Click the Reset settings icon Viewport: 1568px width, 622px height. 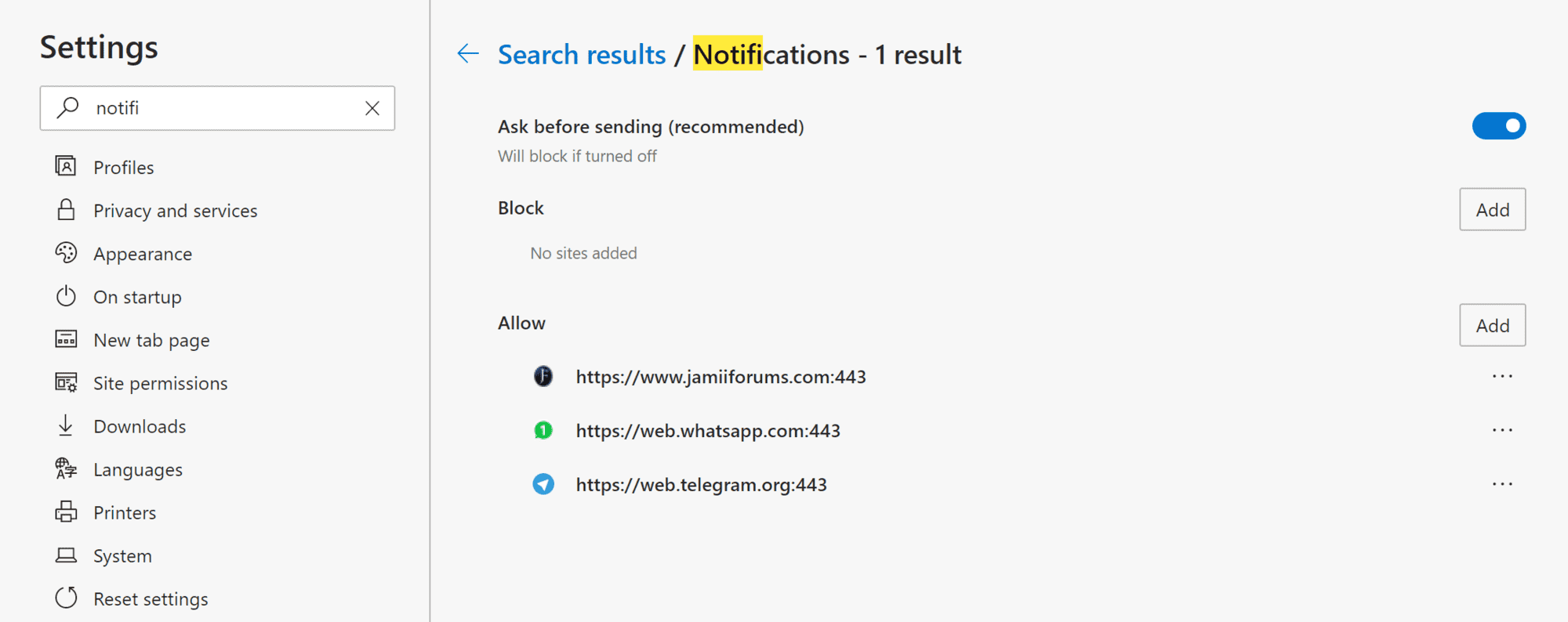tap(66, 598)
